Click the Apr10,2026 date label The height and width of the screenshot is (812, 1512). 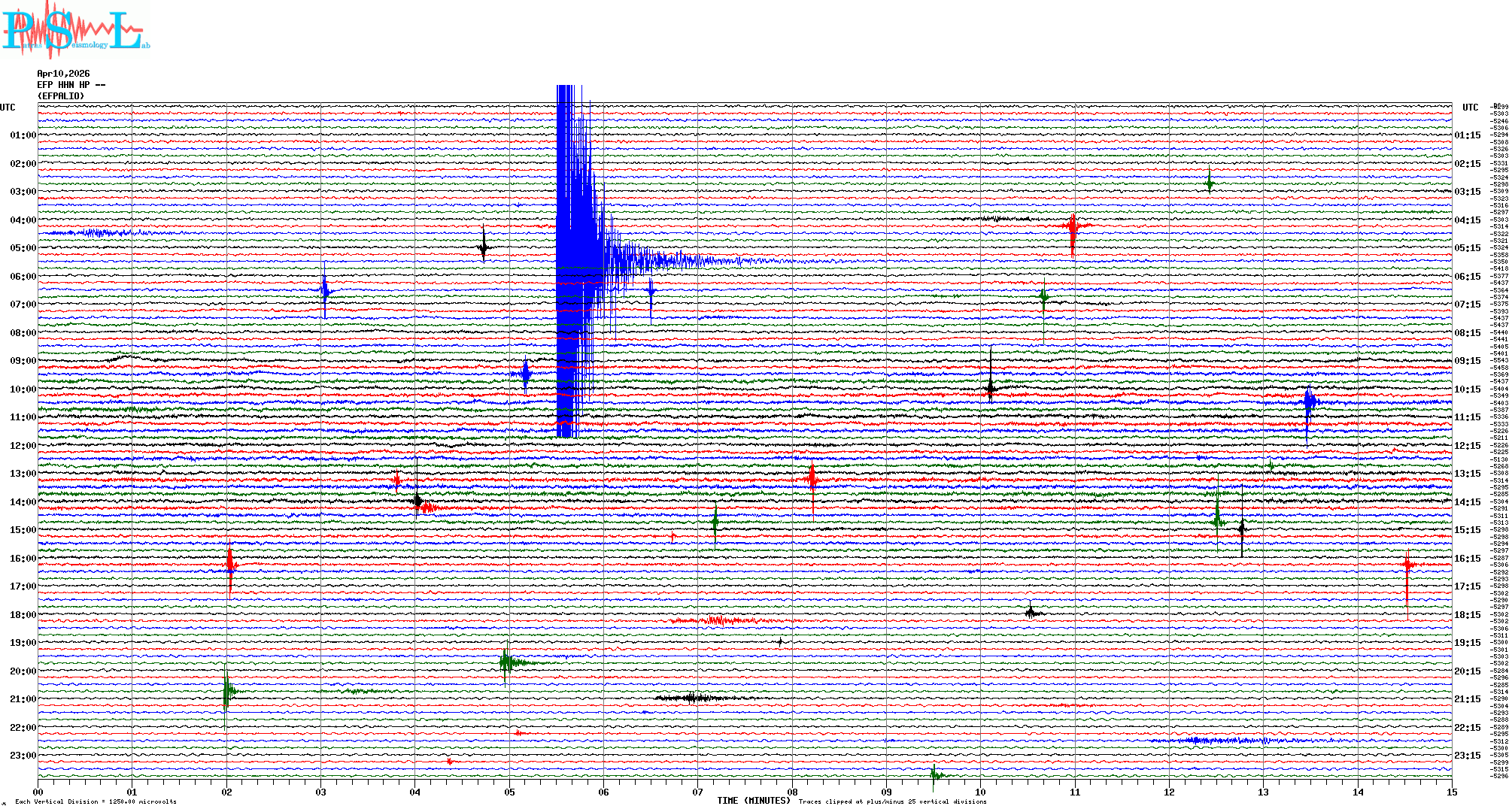pos(63,74)
